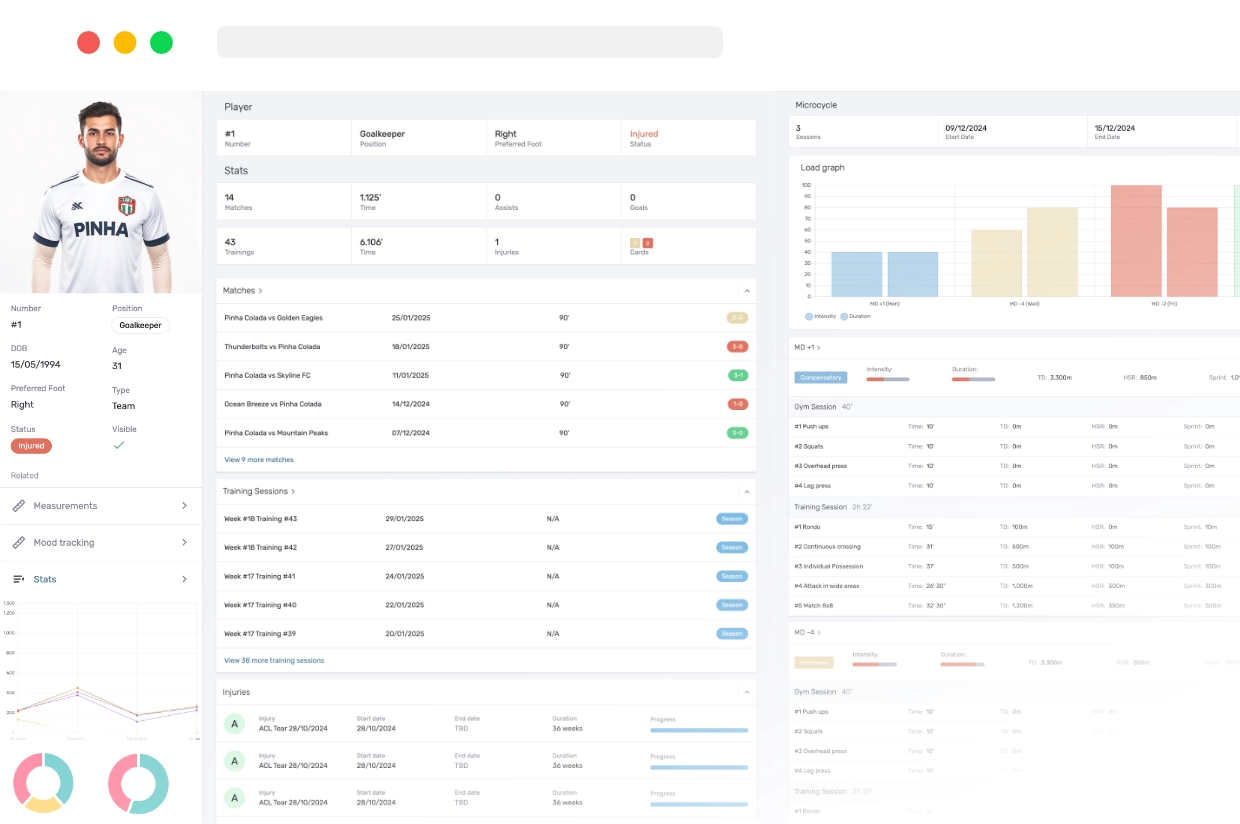1240x824 pixels.
Task: Toggle the Visible green checkmark
Action: pos(119,445)
